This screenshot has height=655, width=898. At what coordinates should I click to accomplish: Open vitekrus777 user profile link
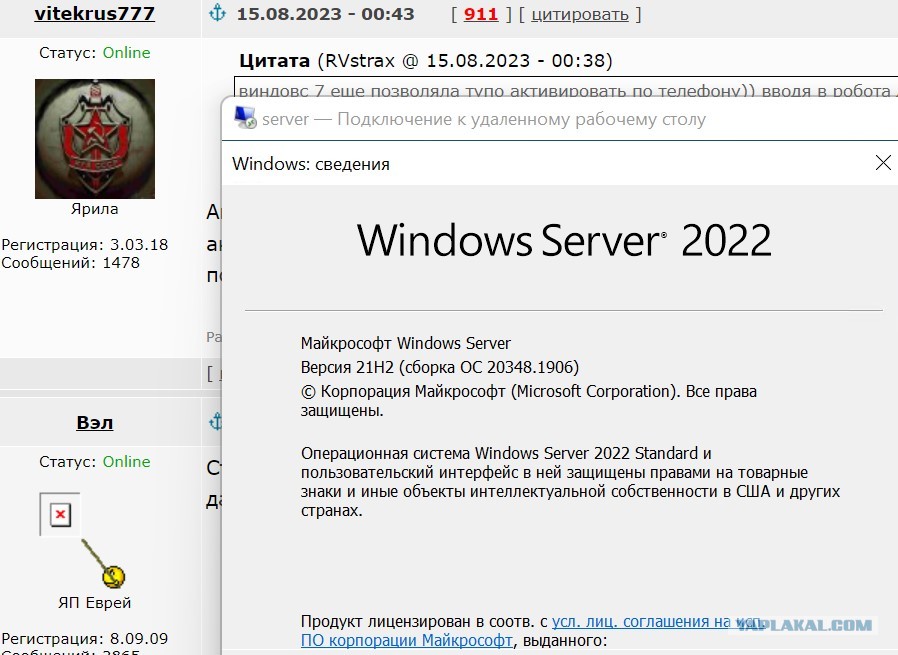point(94,13)
